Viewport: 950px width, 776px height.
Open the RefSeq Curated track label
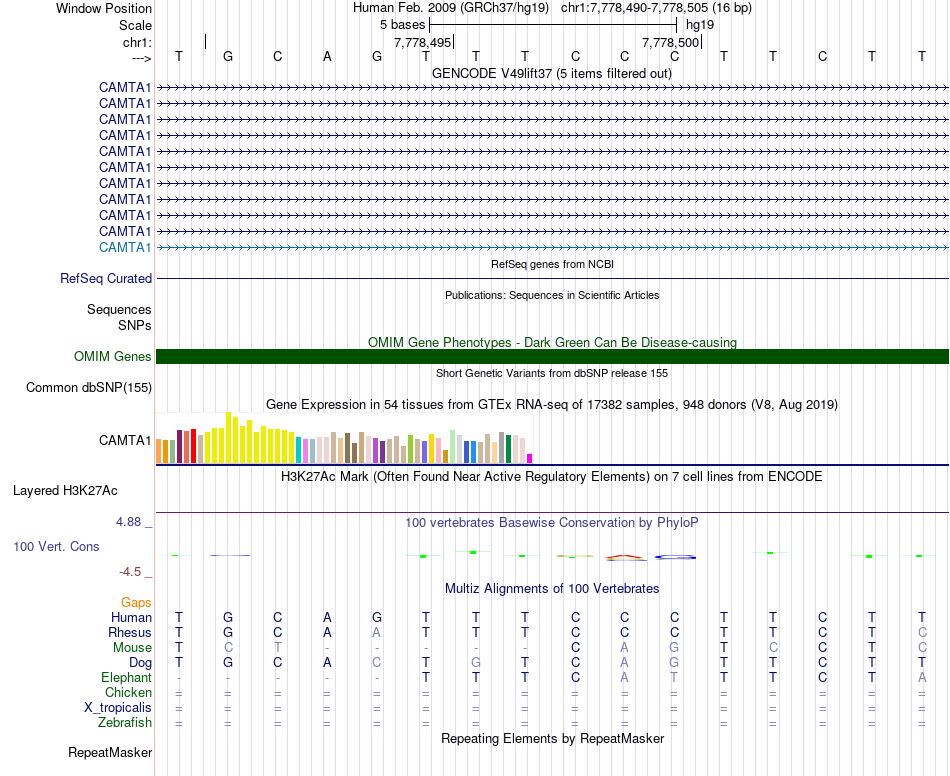106,278
